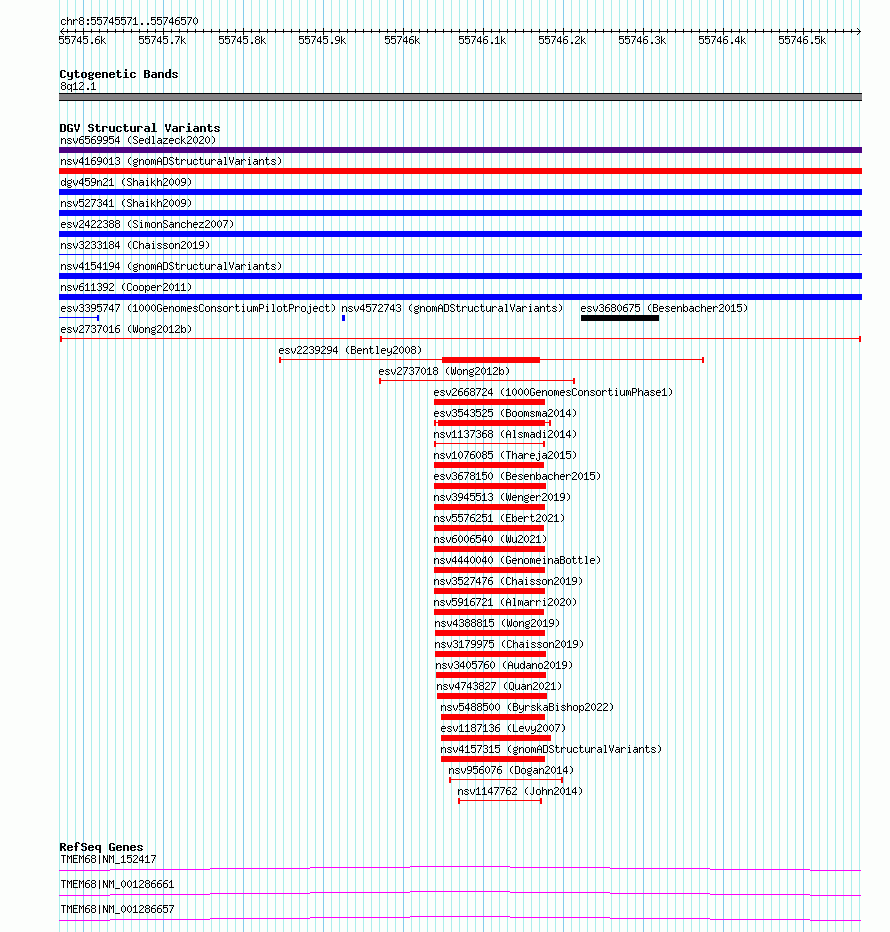The height and width of the screenshot is (932, 890).
Task: Click the RefSeq Genes track title
Action: [x=101, y=847]
